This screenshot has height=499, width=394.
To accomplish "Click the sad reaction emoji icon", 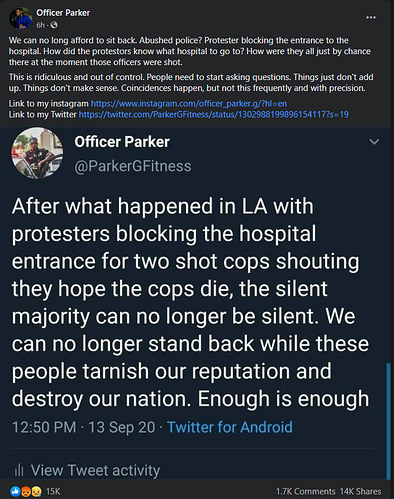I will coord(36,491).
